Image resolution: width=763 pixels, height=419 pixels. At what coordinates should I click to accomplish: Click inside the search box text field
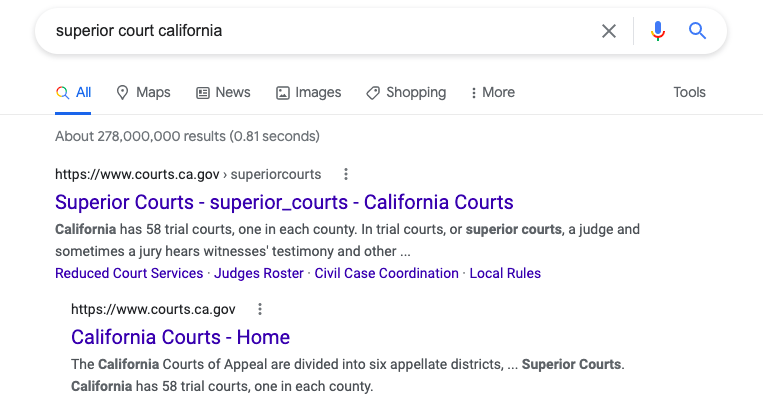(321, 31)
